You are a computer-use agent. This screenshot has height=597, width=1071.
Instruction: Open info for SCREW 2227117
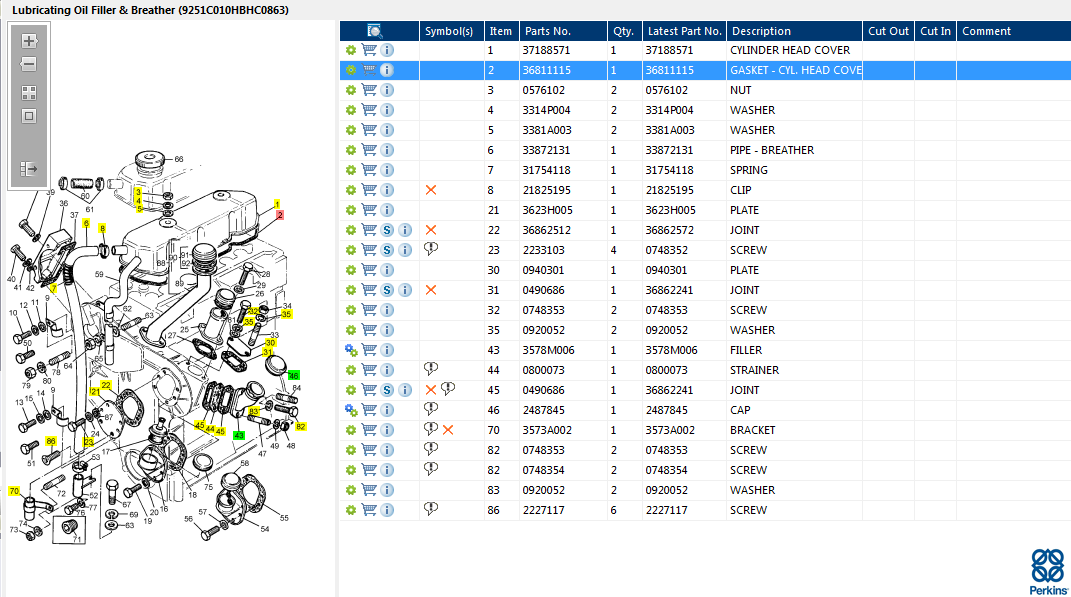[387, 510]
